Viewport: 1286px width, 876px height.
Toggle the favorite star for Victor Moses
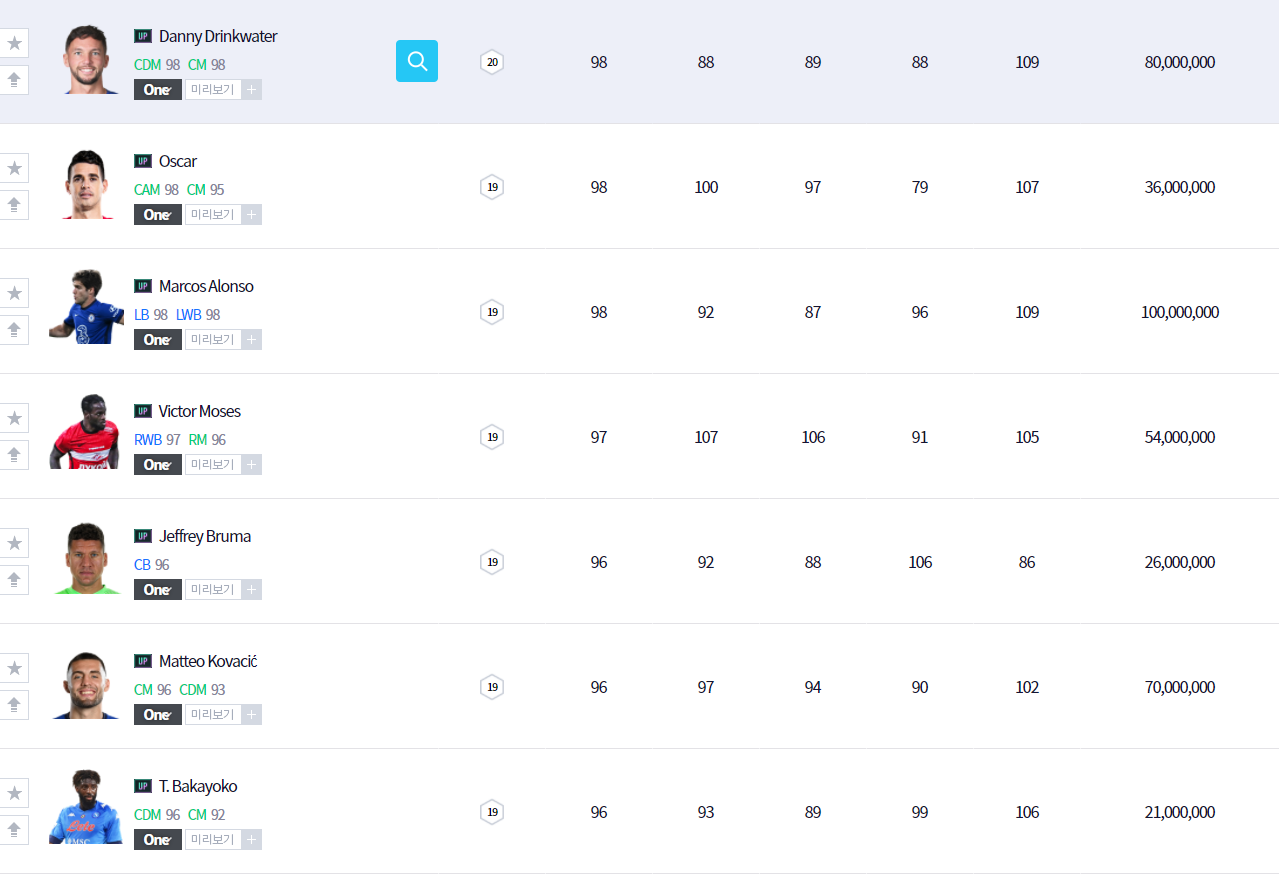tap(14, 418)
